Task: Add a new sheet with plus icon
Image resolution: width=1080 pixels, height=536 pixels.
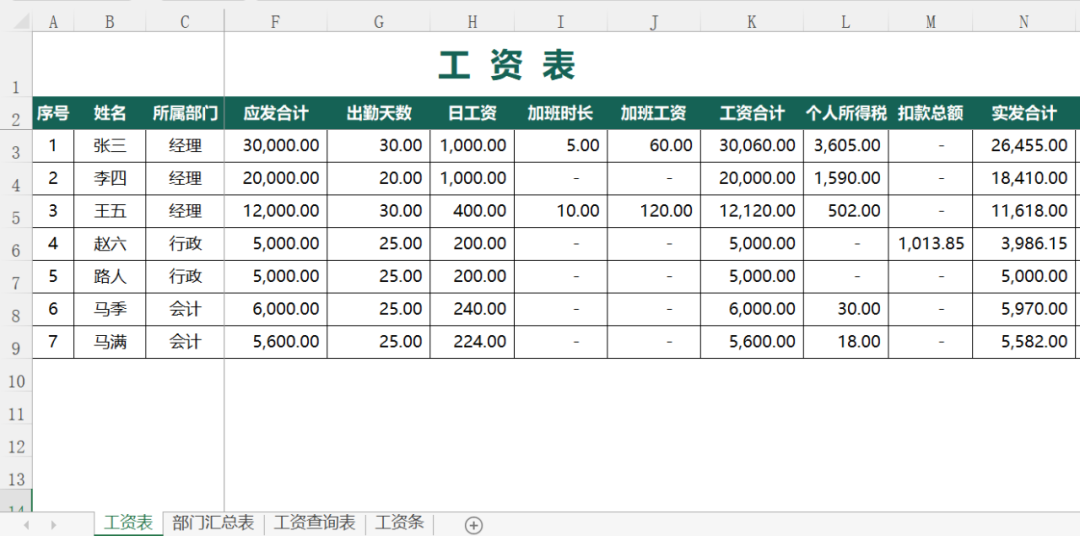Action: pyautogui.click(x=473, y=525)
